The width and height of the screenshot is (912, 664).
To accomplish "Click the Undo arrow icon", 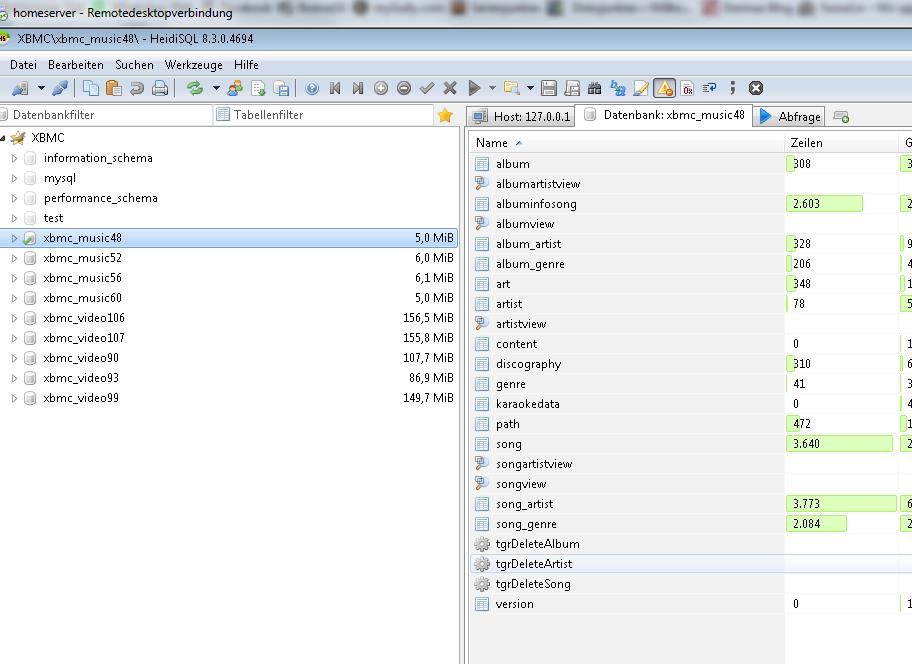I will [137, 88].
